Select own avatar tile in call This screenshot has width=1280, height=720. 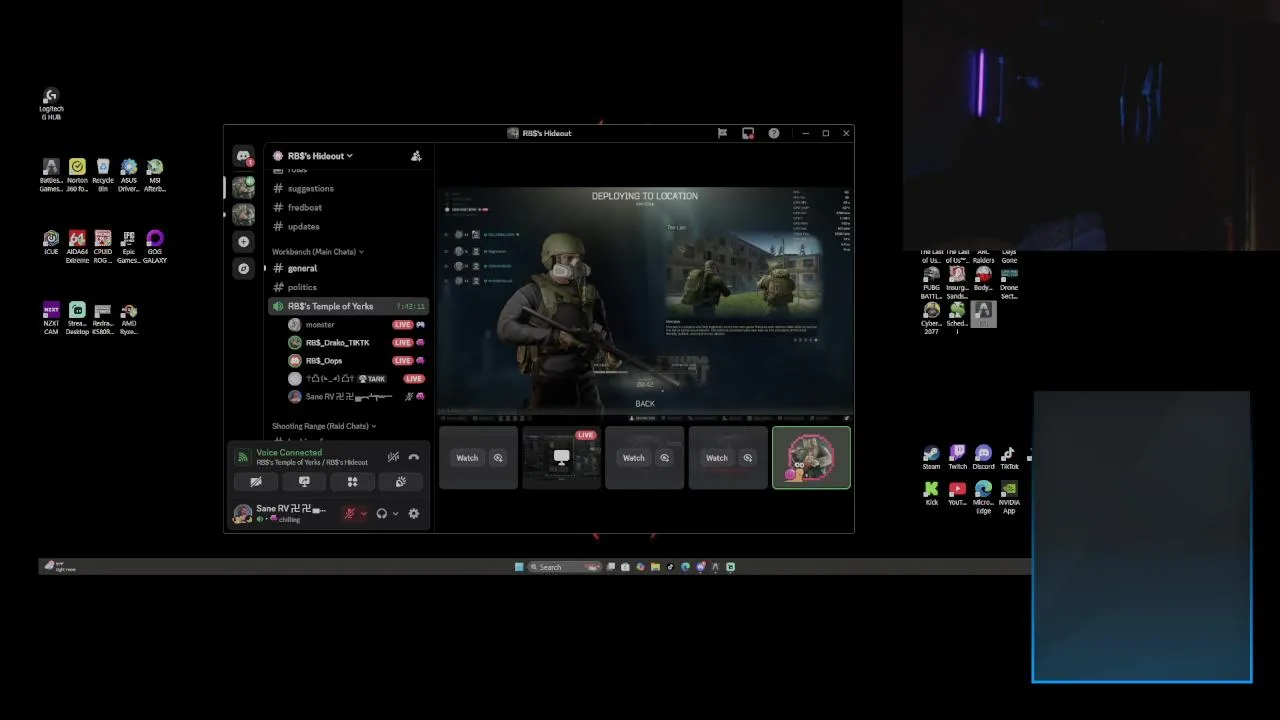[x=811, y=458]
